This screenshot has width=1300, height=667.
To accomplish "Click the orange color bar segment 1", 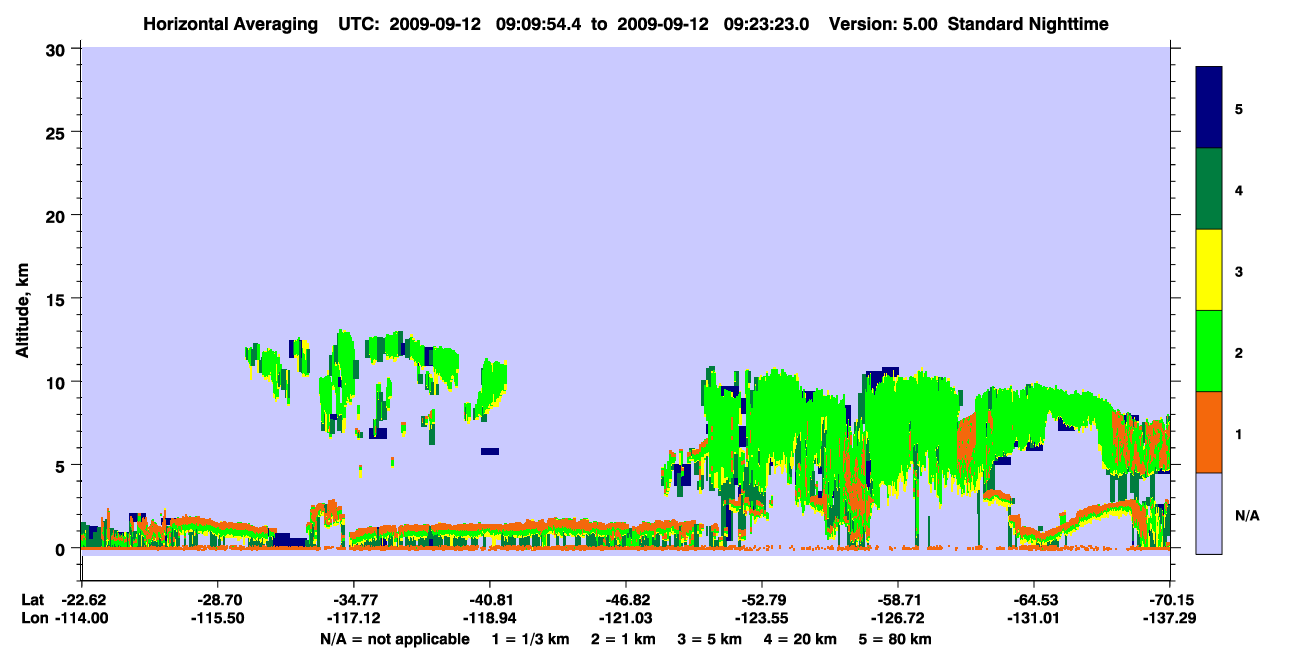I will coord(1209,432).
